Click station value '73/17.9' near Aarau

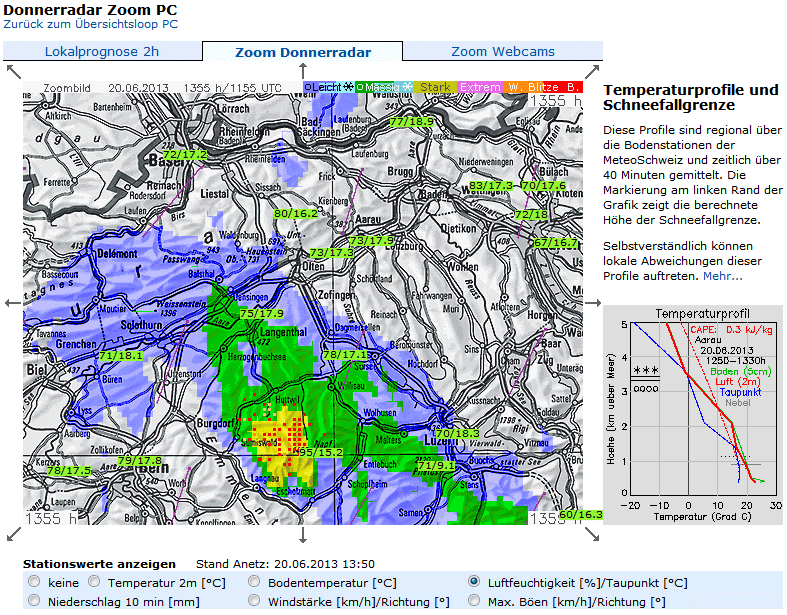(x=372, y=240)
